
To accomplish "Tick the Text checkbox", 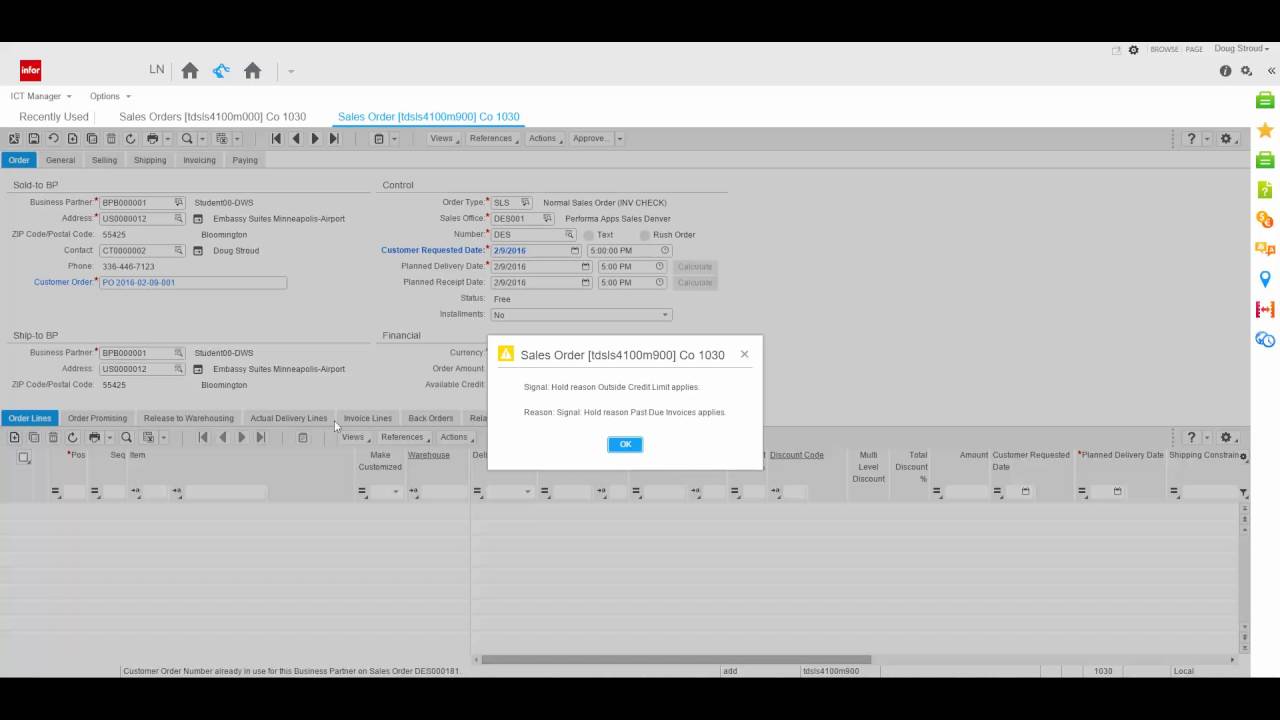I will (x=589, y=235).
